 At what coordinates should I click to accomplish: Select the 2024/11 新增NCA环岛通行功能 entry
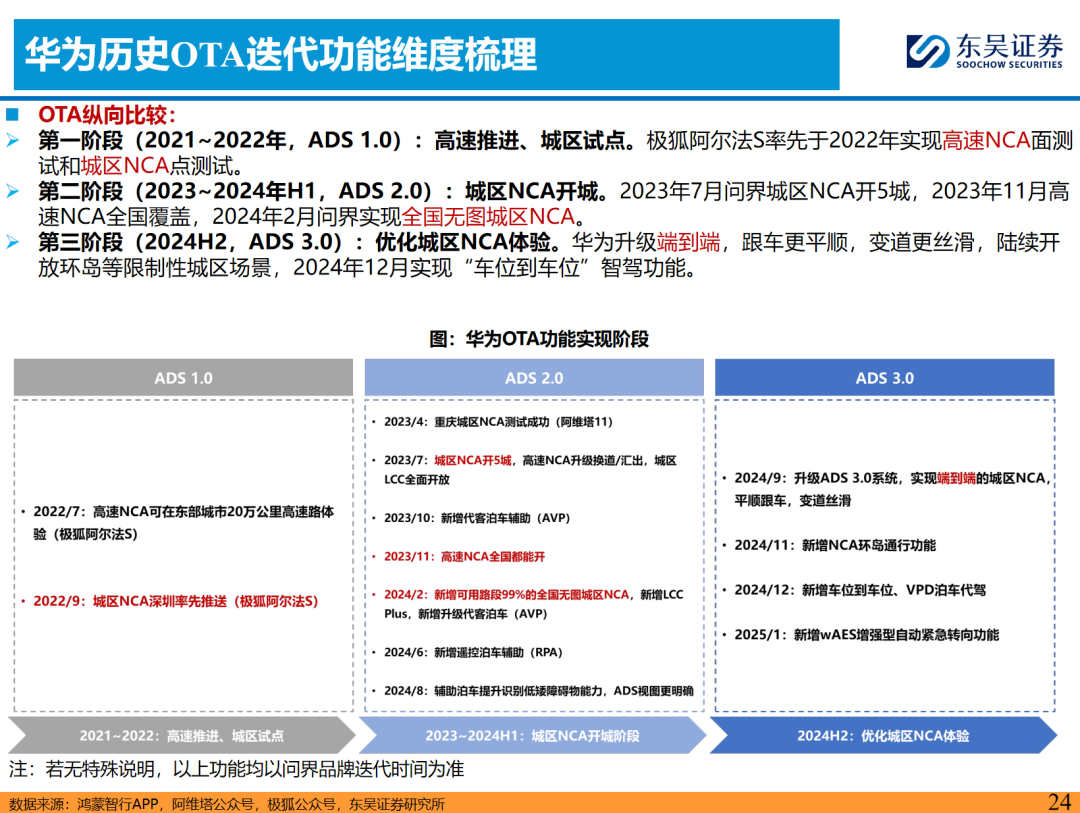click(829, 546)
